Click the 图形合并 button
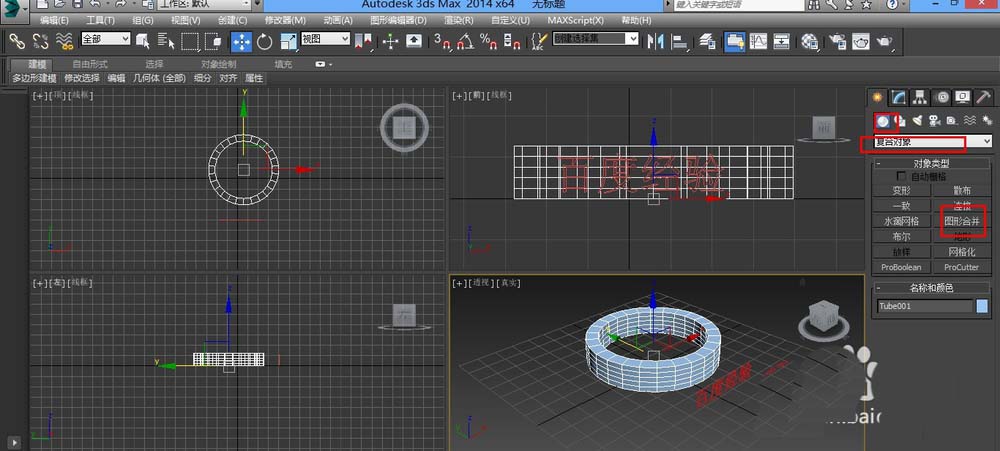This screenshot has width=1000, height=451. click(x=962, y=220)
